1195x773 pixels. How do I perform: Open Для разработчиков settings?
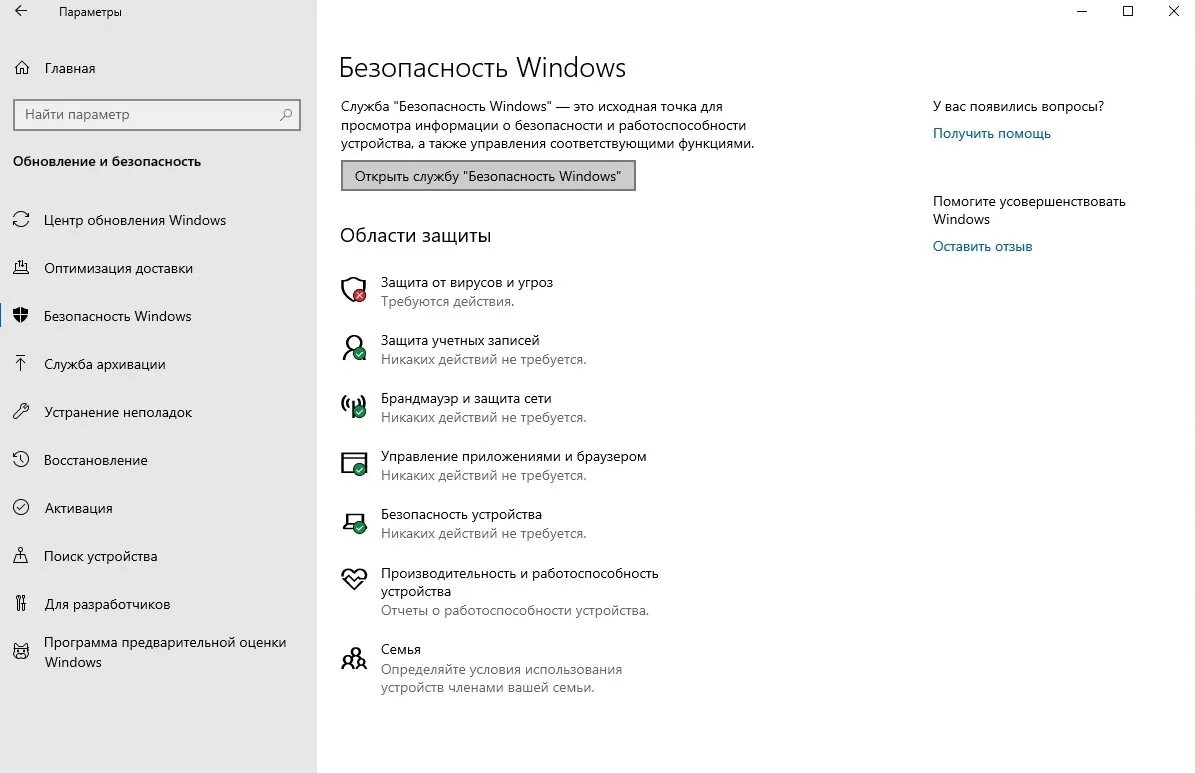coord(107,604)
